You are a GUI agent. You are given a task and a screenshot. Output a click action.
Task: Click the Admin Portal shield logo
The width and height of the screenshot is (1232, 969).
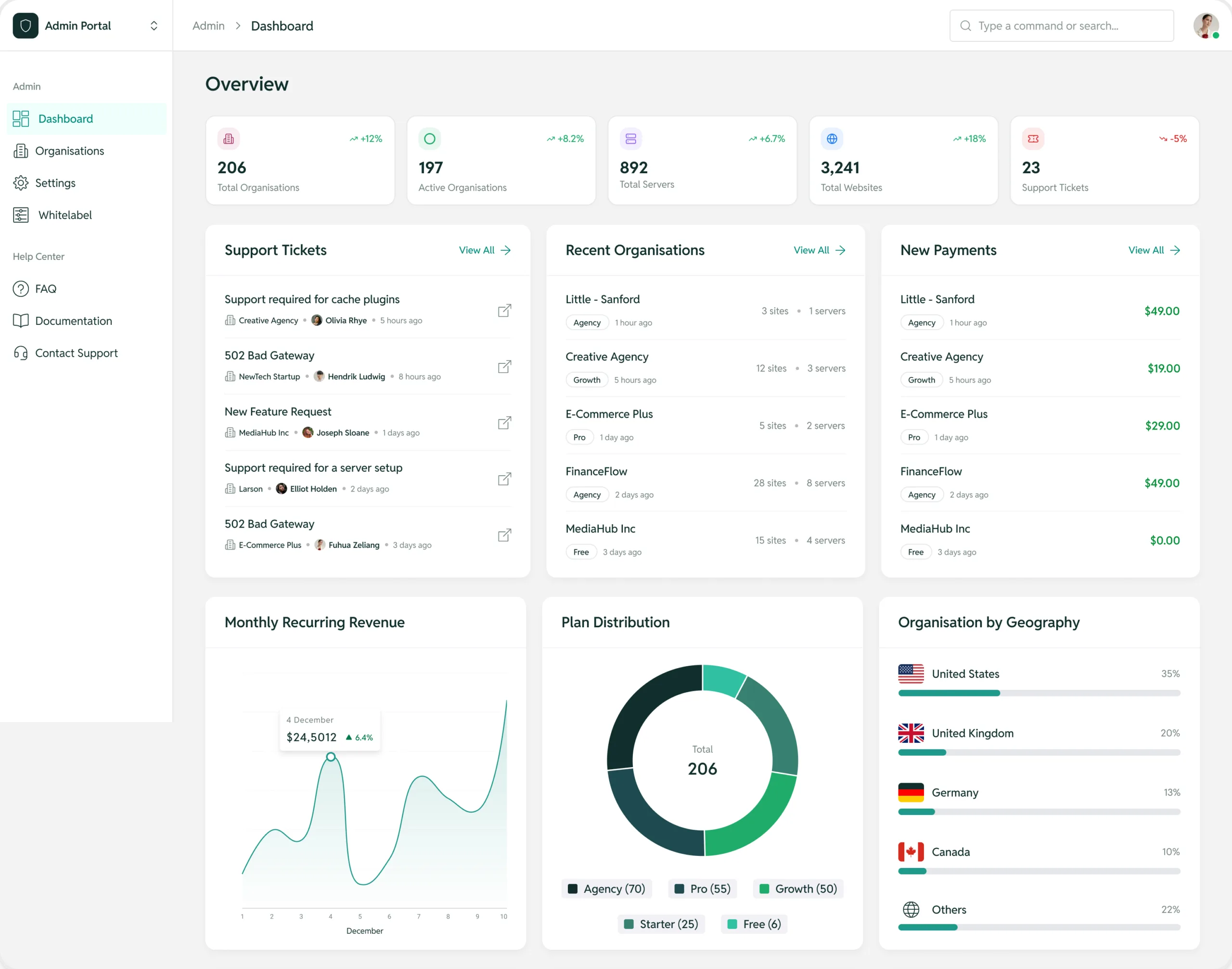25,26
